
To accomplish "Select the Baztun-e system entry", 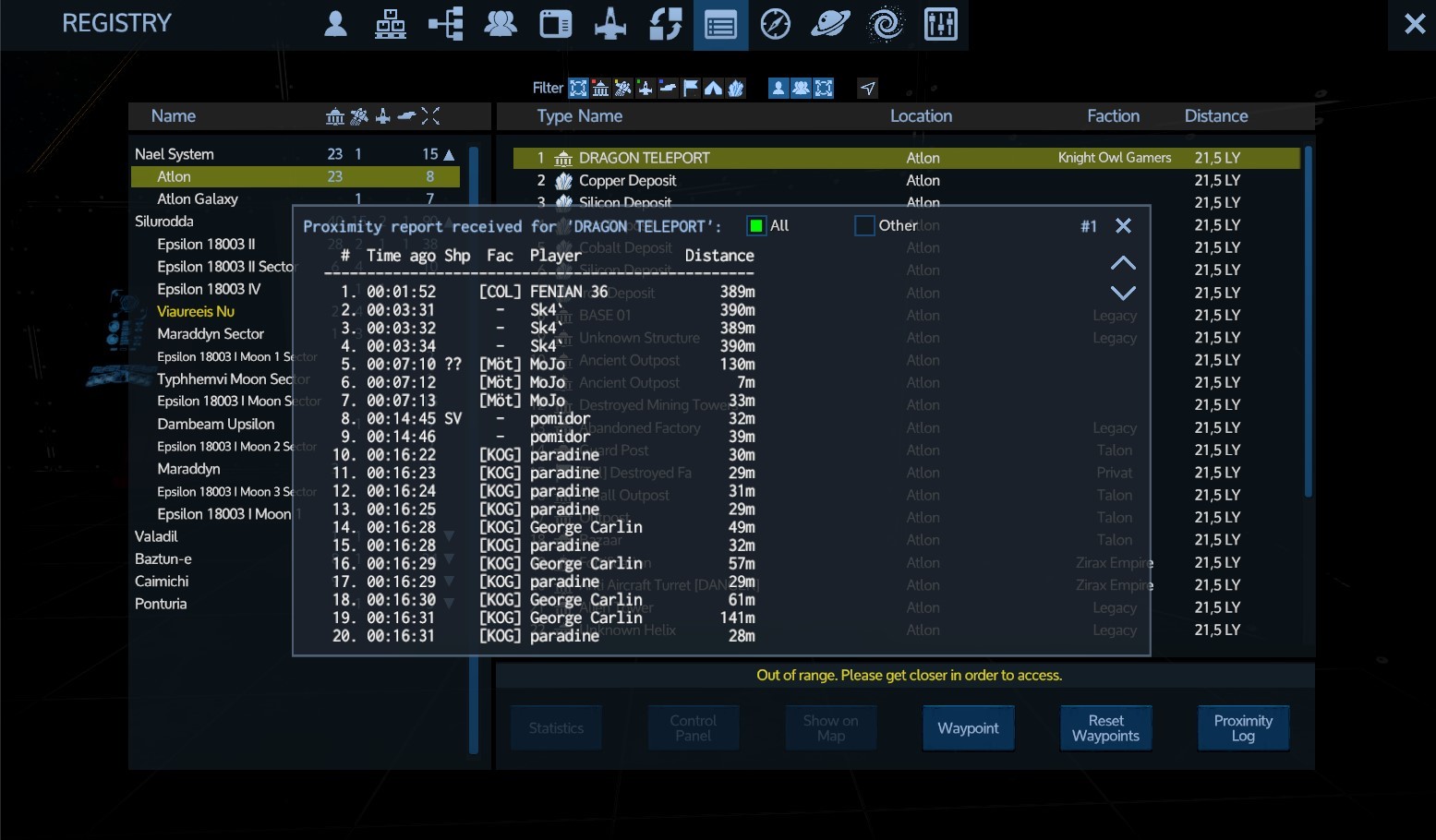I will tap(163, 558).
